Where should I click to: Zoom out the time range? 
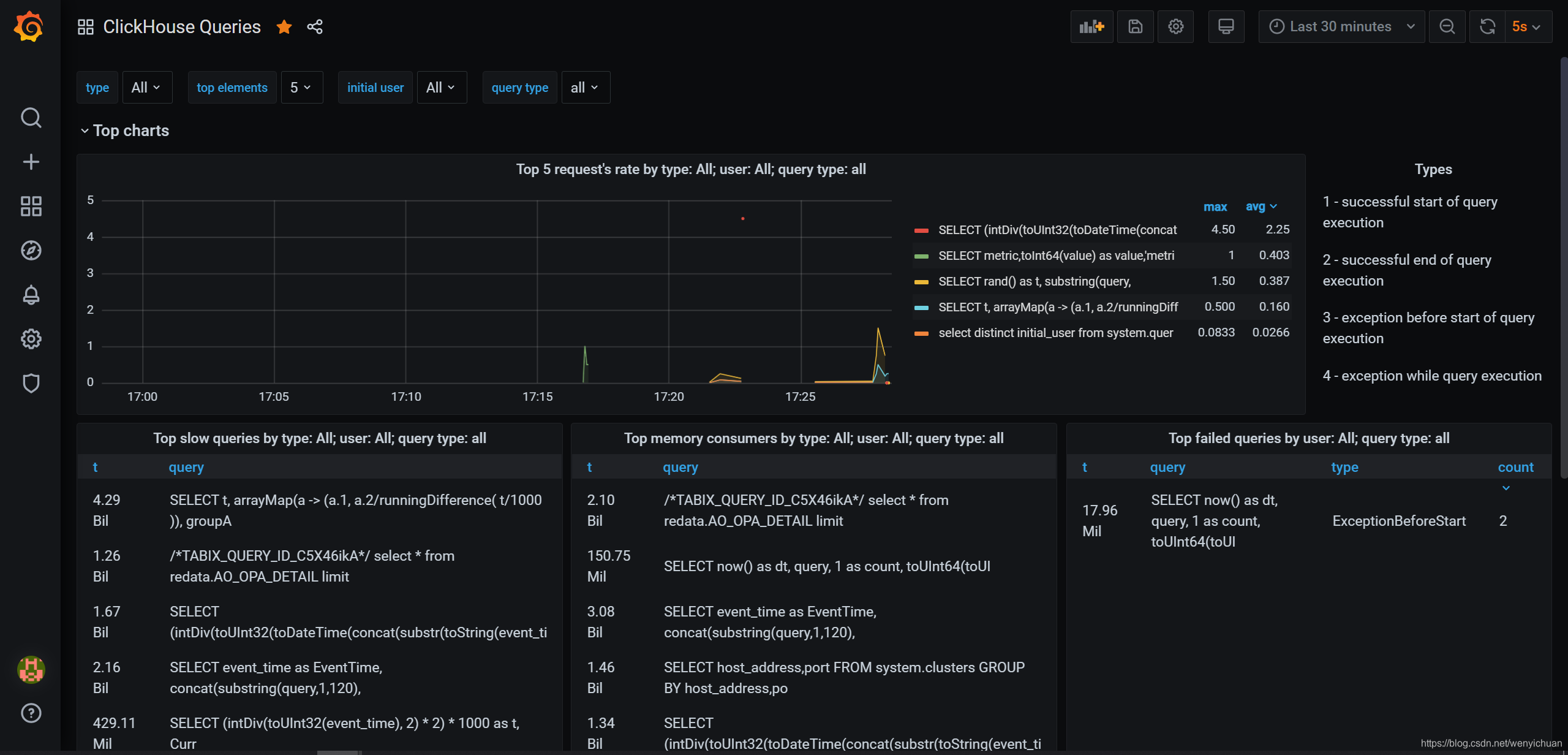[1447, 26]
